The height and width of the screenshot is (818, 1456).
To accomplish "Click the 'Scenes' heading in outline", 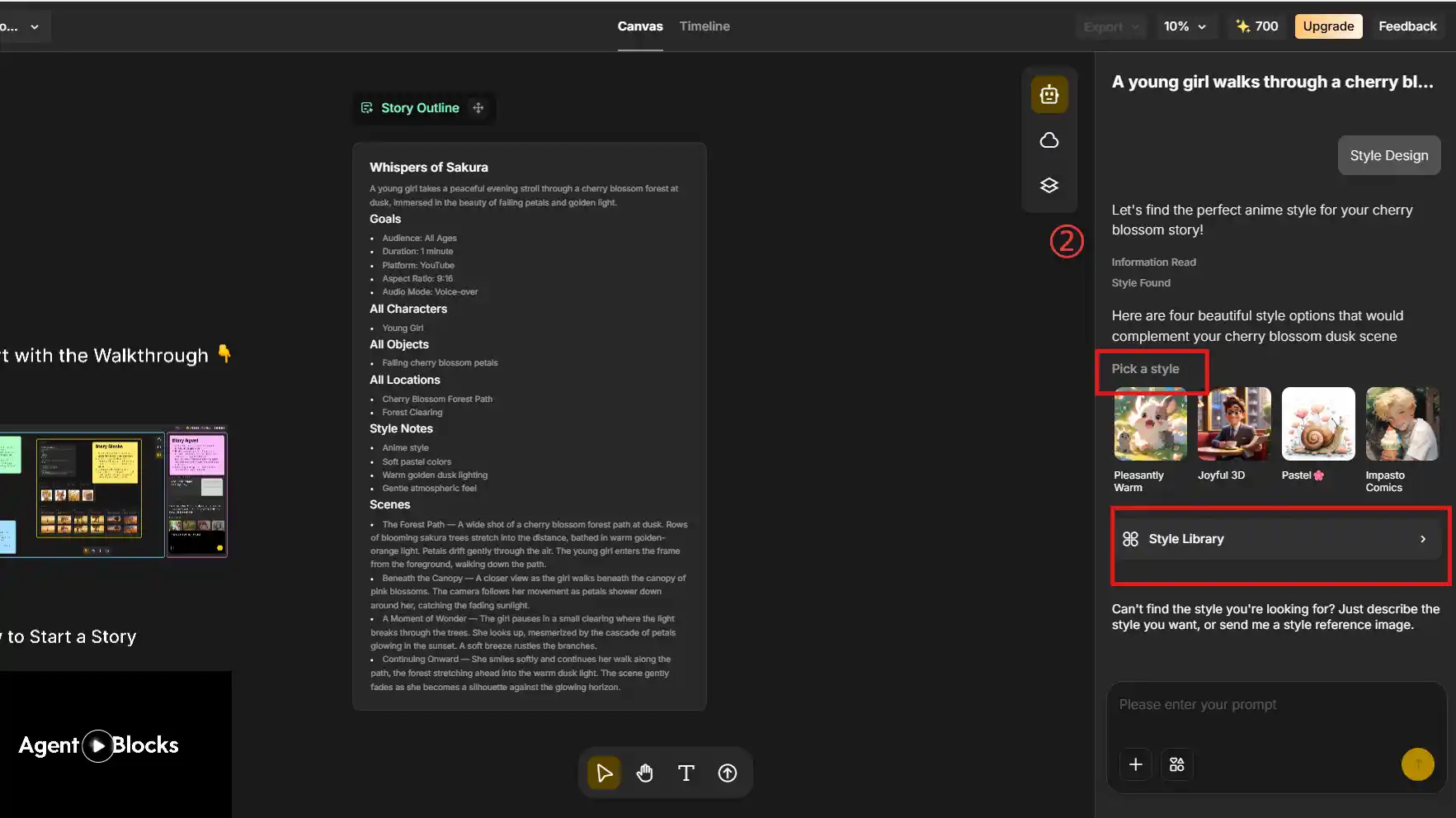I will (389, 505).
